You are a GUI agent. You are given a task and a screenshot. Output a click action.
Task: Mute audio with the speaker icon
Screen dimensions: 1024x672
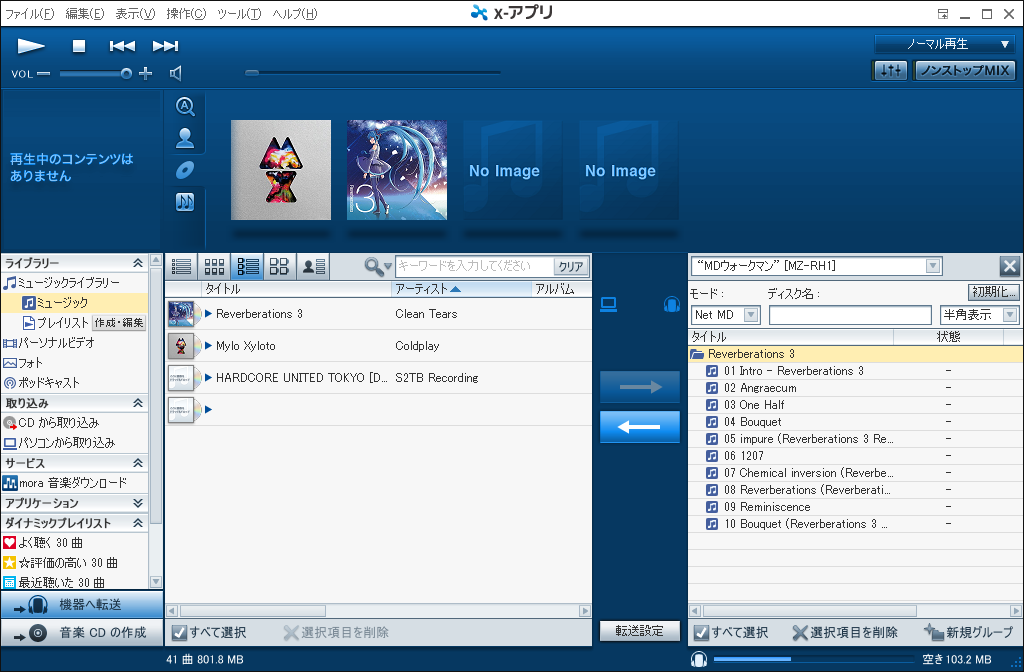[x=176, y=74]
